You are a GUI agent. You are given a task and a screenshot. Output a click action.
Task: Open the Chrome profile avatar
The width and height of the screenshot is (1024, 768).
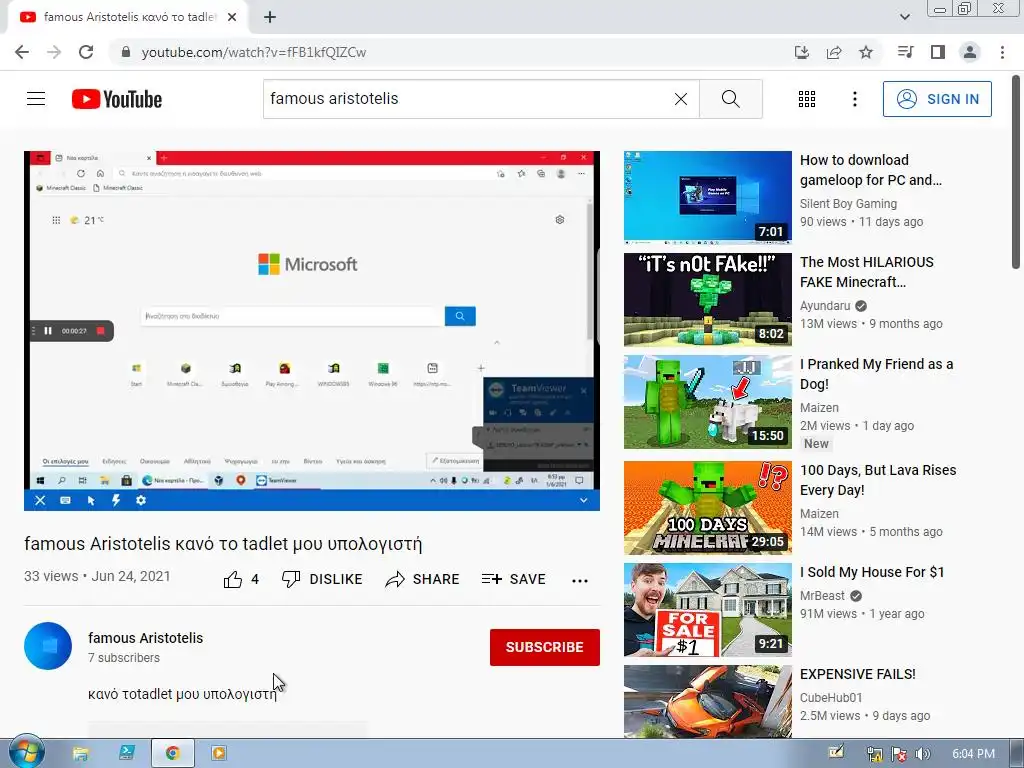(x=970, y=52)
